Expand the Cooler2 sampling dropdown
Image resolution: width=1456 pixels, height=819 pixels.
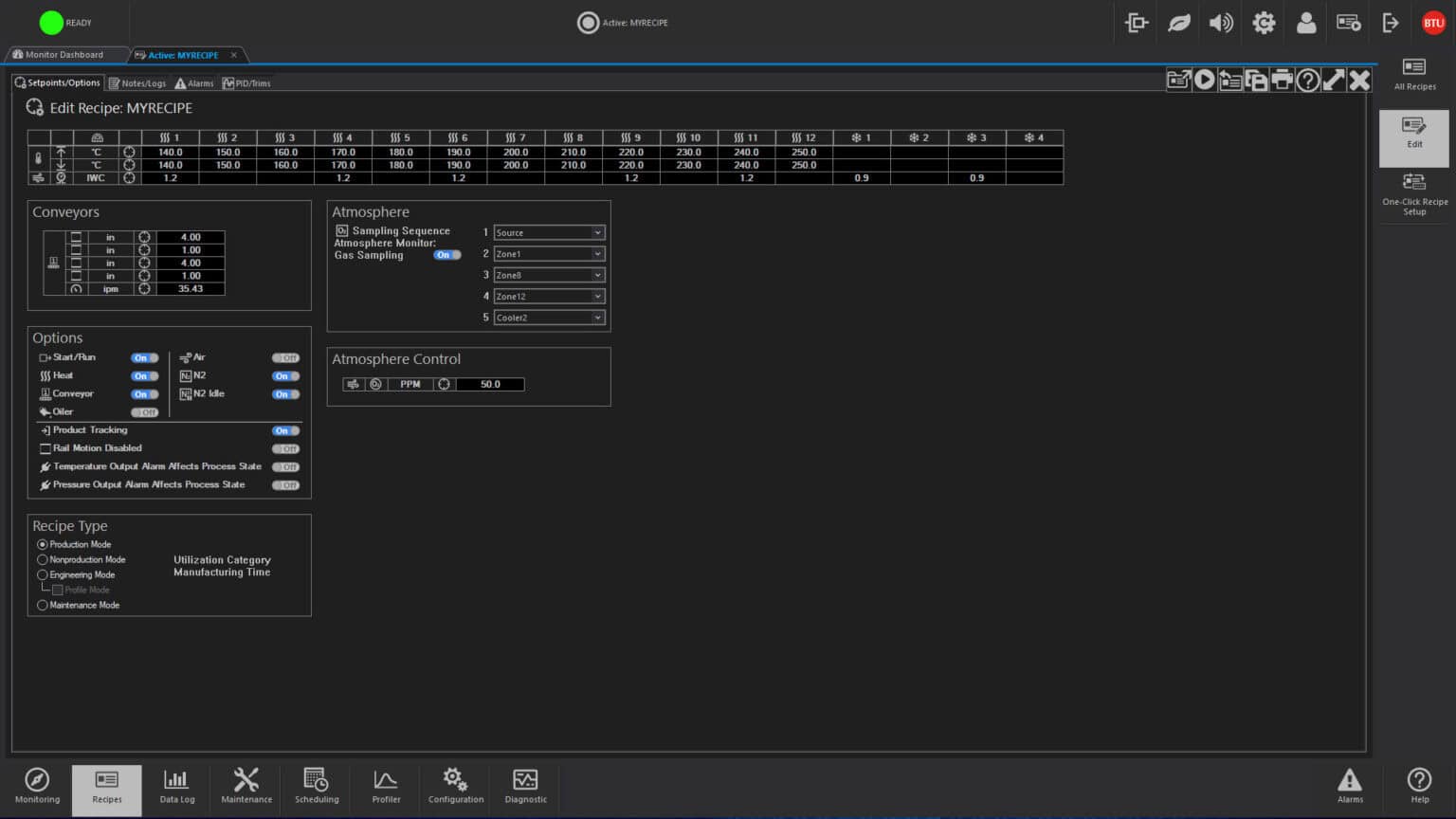[x=549, y=318]
